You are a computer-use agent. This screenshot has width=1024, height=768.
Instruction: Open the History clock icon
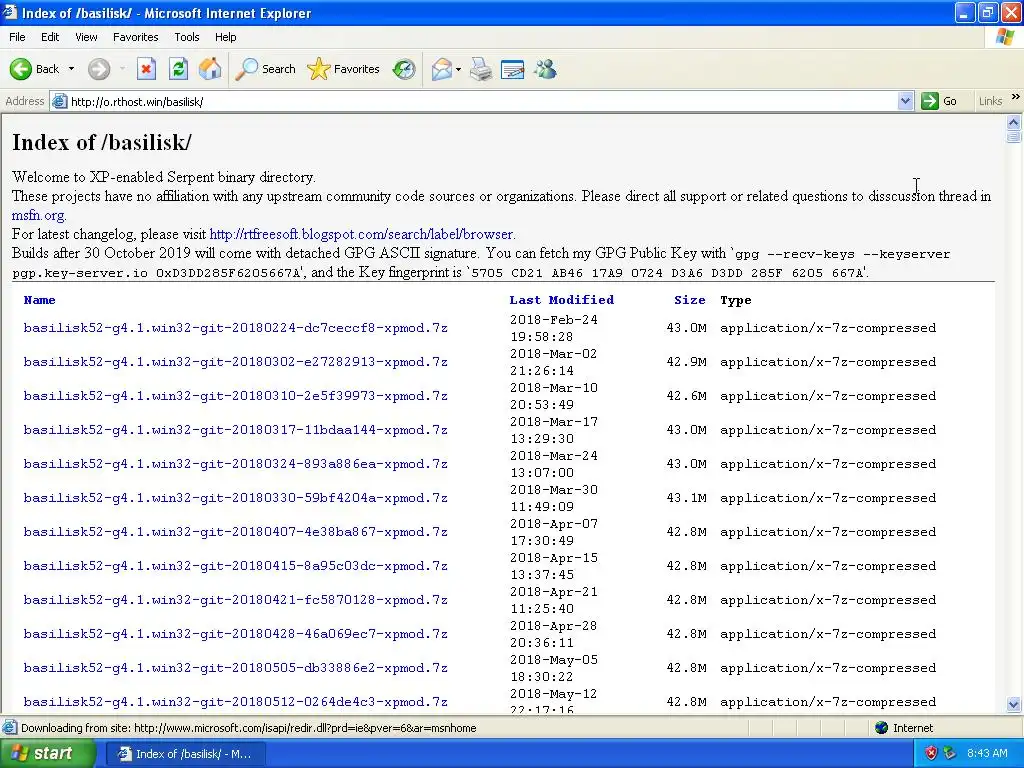[404, 69]
